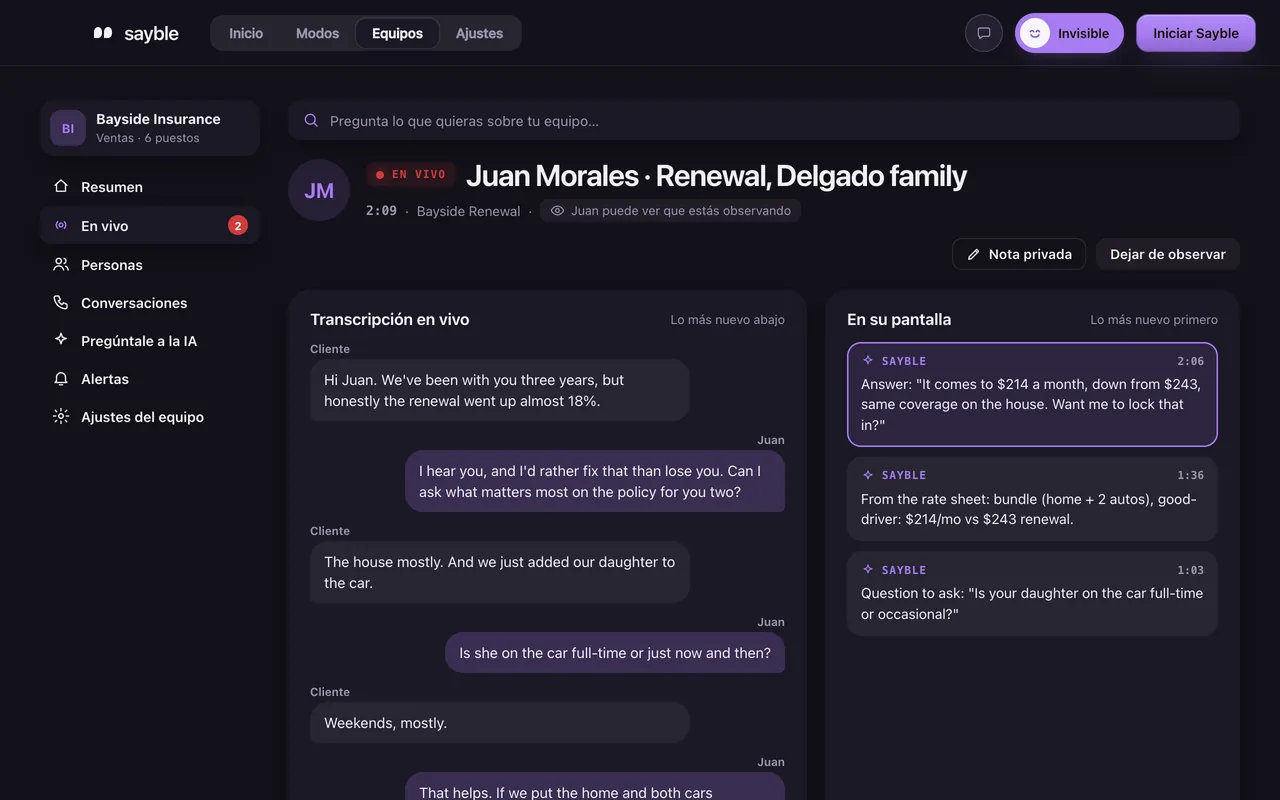Click the team question search field
The width and height of the screenshot is (1280, 800).
(x=764, y=120)
